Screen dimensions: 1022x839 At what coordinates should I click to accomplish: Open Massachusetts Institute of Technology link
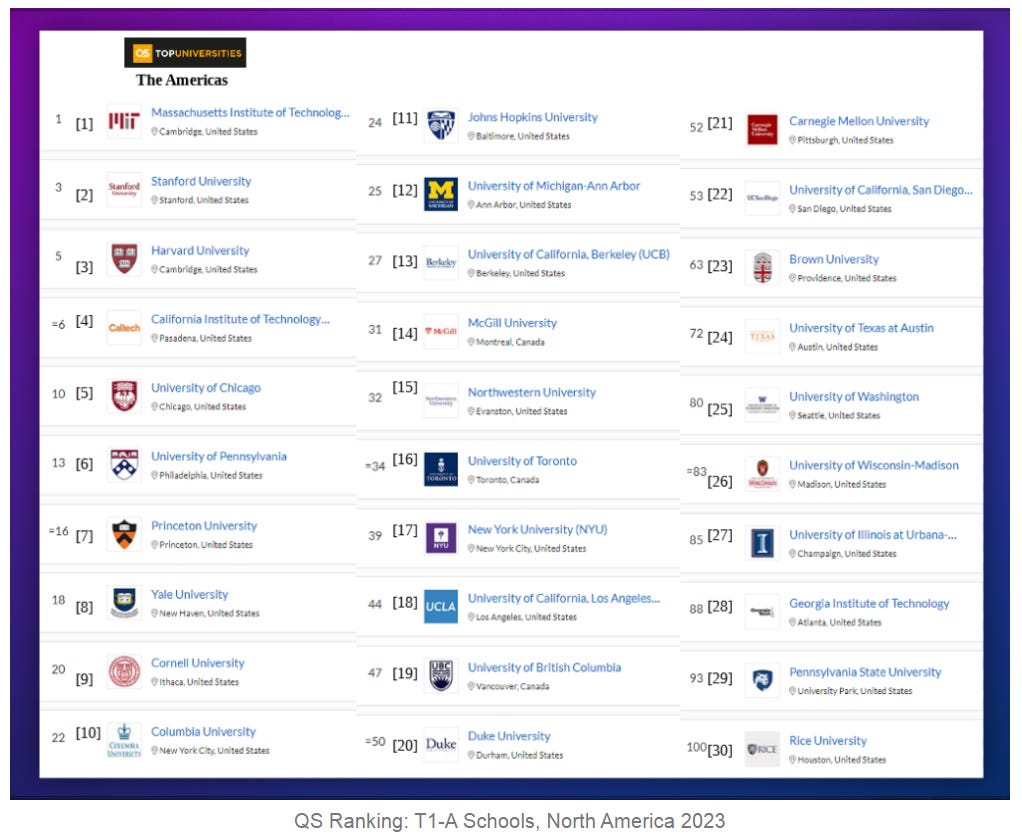[x=250, y=112]
